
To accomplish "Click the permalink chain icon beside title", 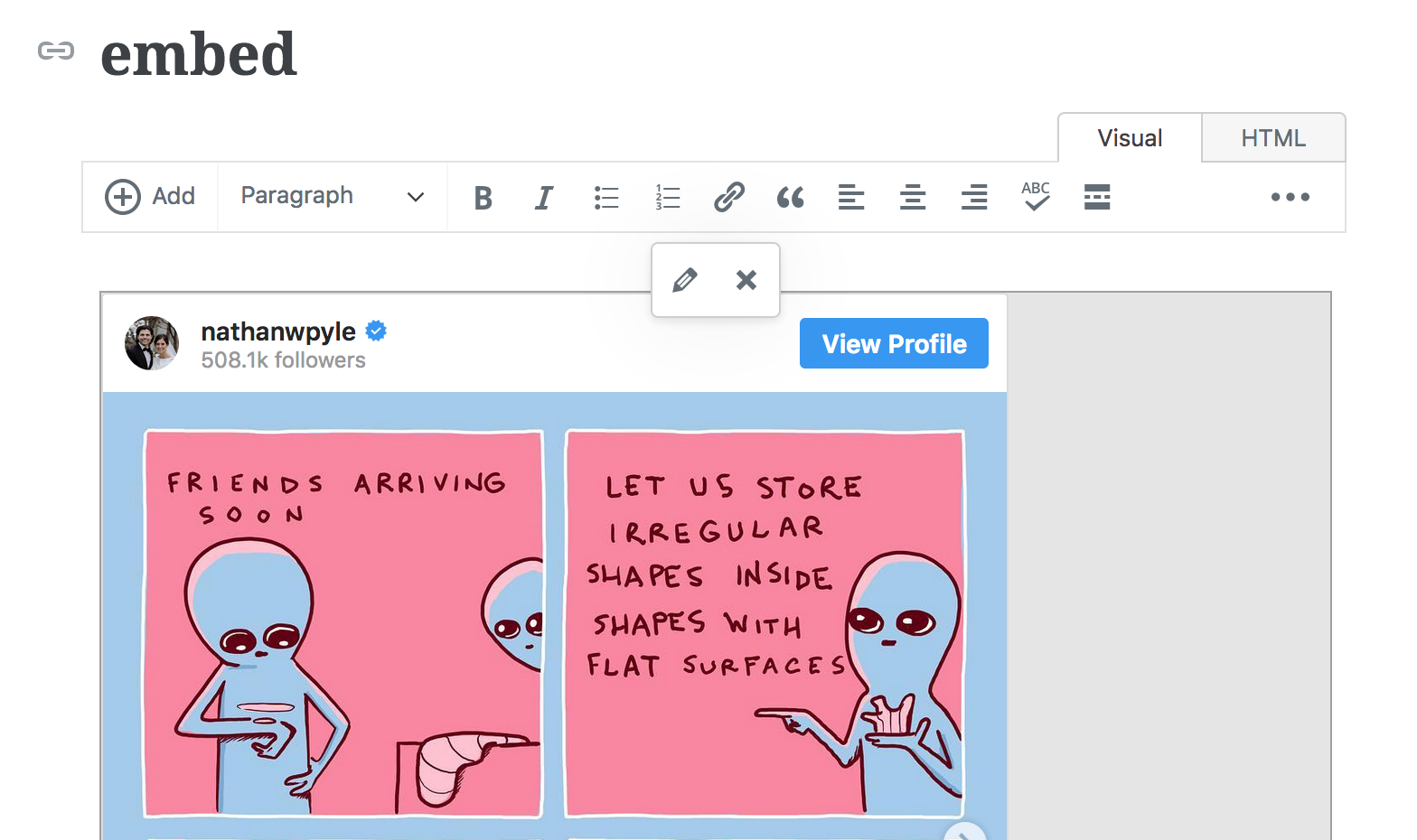I will pyautogui.click(x=56, y=51).
